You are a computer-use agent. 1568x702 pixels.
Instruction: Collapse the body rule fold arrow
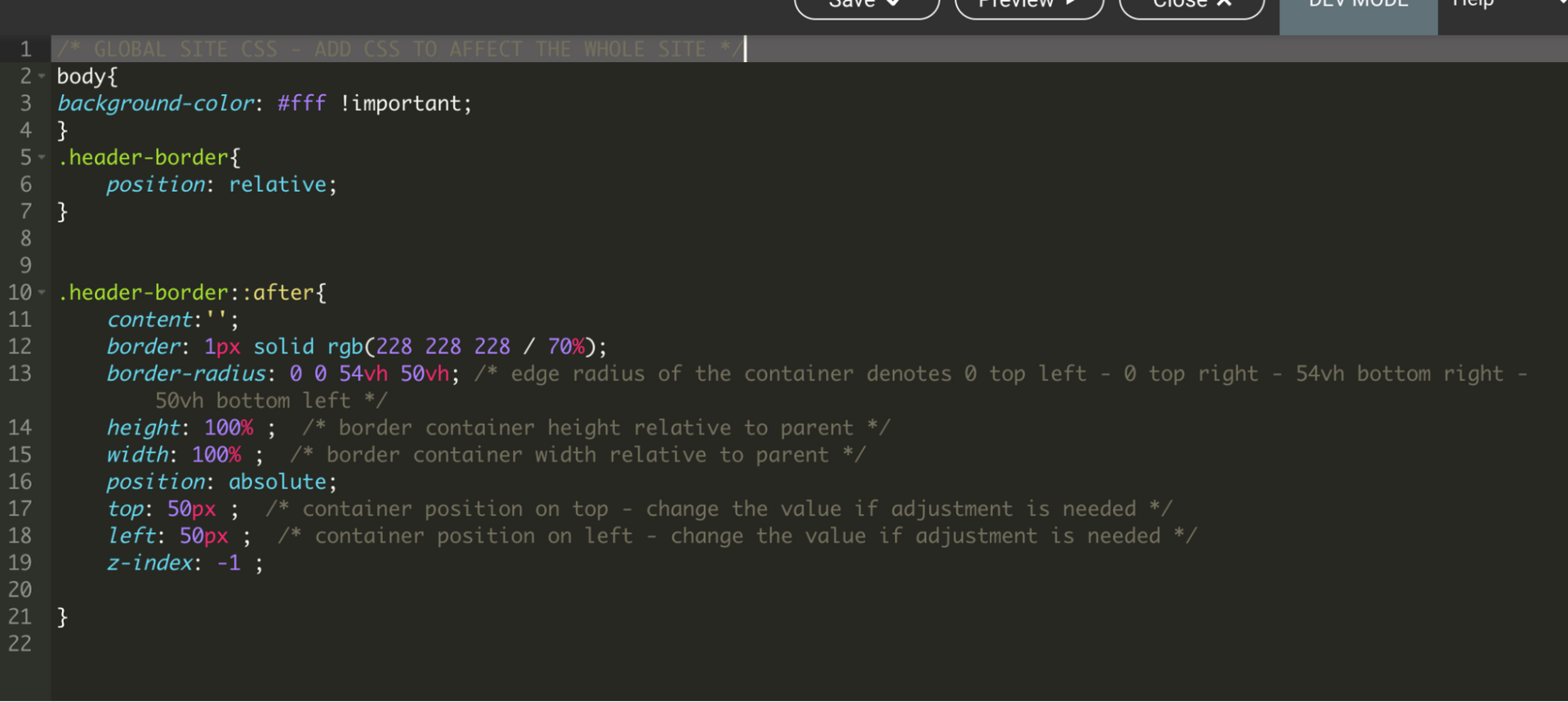click(x=42, y=76)
